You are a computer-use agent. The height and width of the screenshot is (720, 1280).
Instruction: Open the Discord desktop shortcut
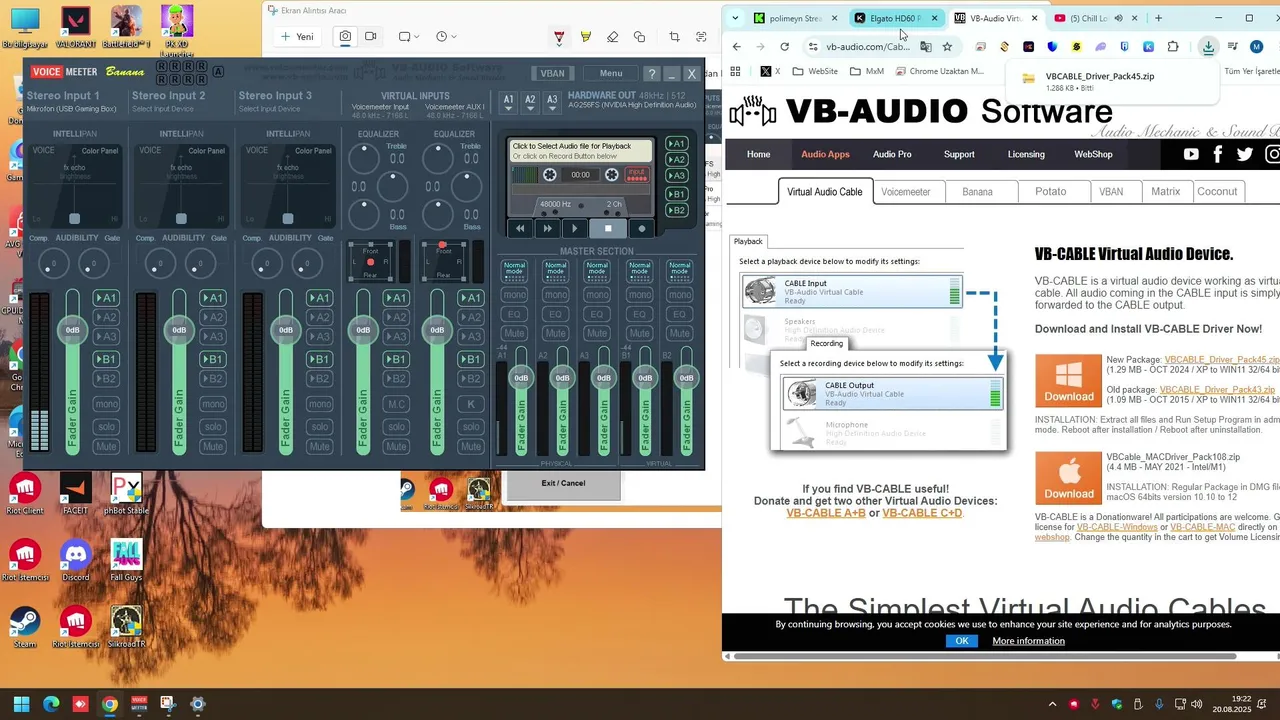75,560
